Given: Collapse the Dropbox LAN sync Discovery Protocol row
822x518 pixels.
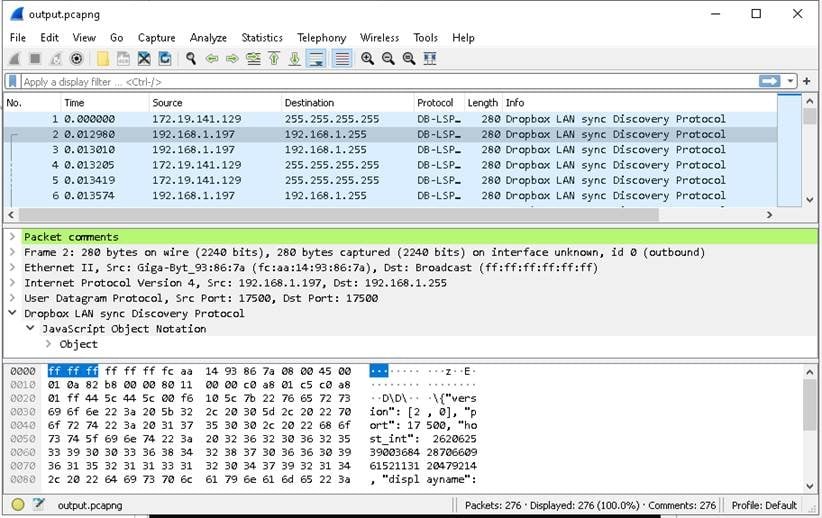Looking at the screenshot, I should (12, 313).
